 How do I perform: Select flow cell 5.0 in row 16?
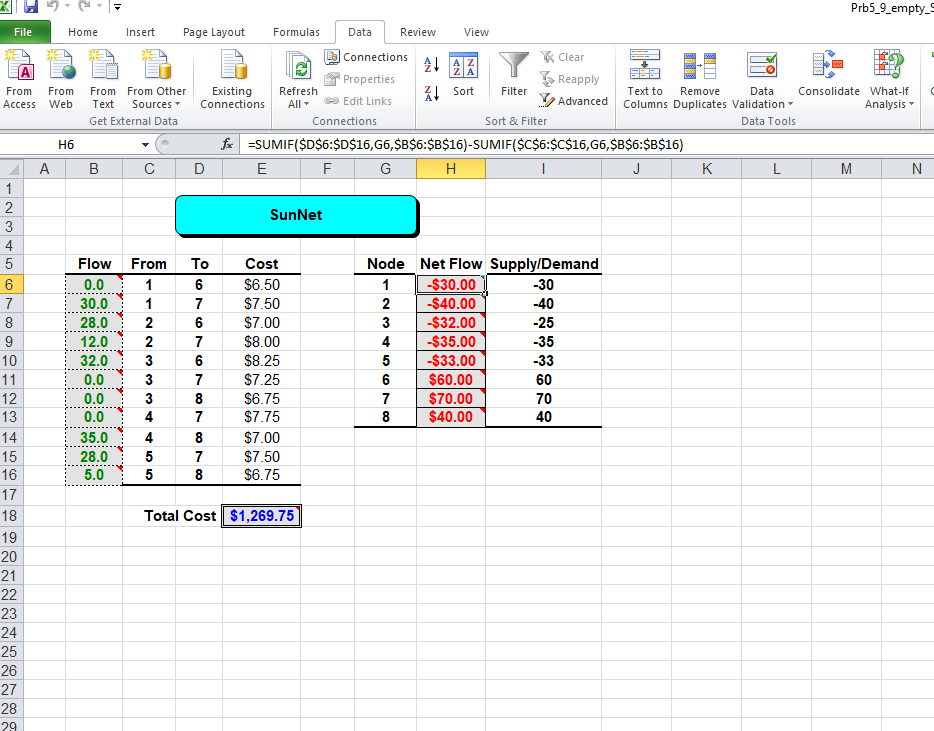94,475
